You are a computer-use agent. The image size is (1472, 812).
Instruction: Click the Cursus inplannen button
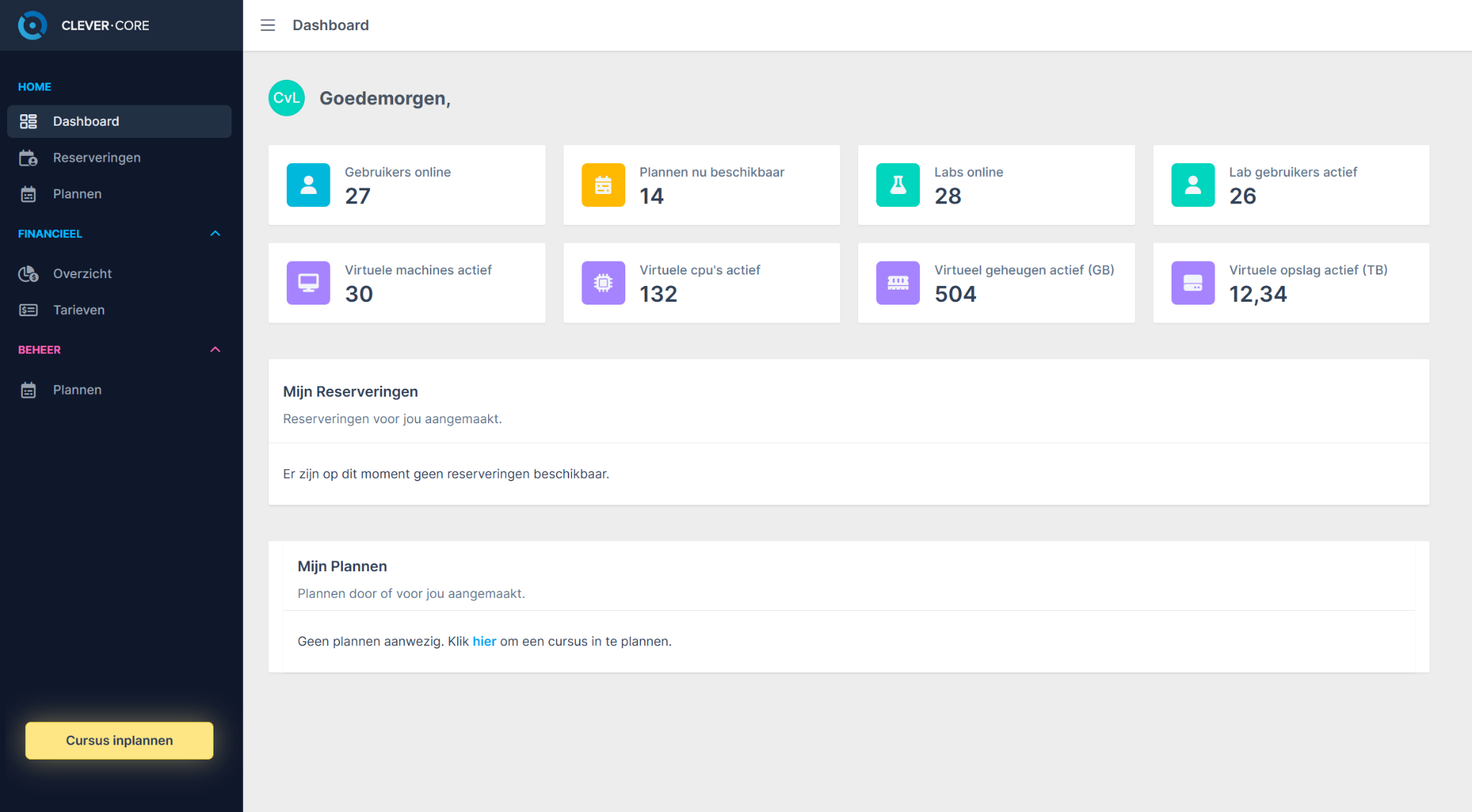pyautogui.click(x=119, y=740)
